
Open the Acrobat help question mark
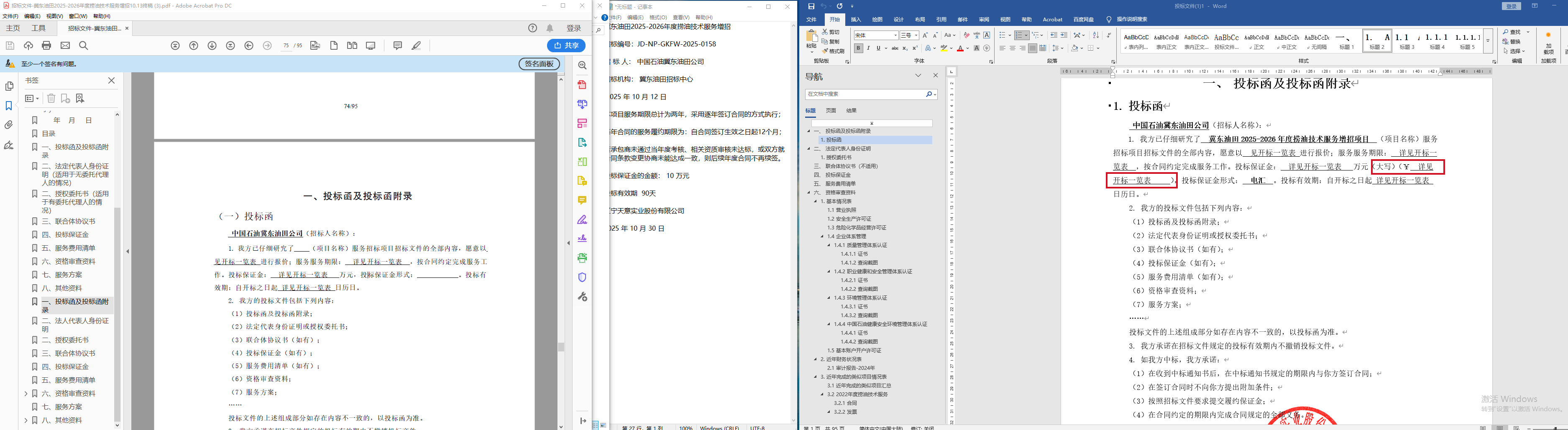(532, 28)
